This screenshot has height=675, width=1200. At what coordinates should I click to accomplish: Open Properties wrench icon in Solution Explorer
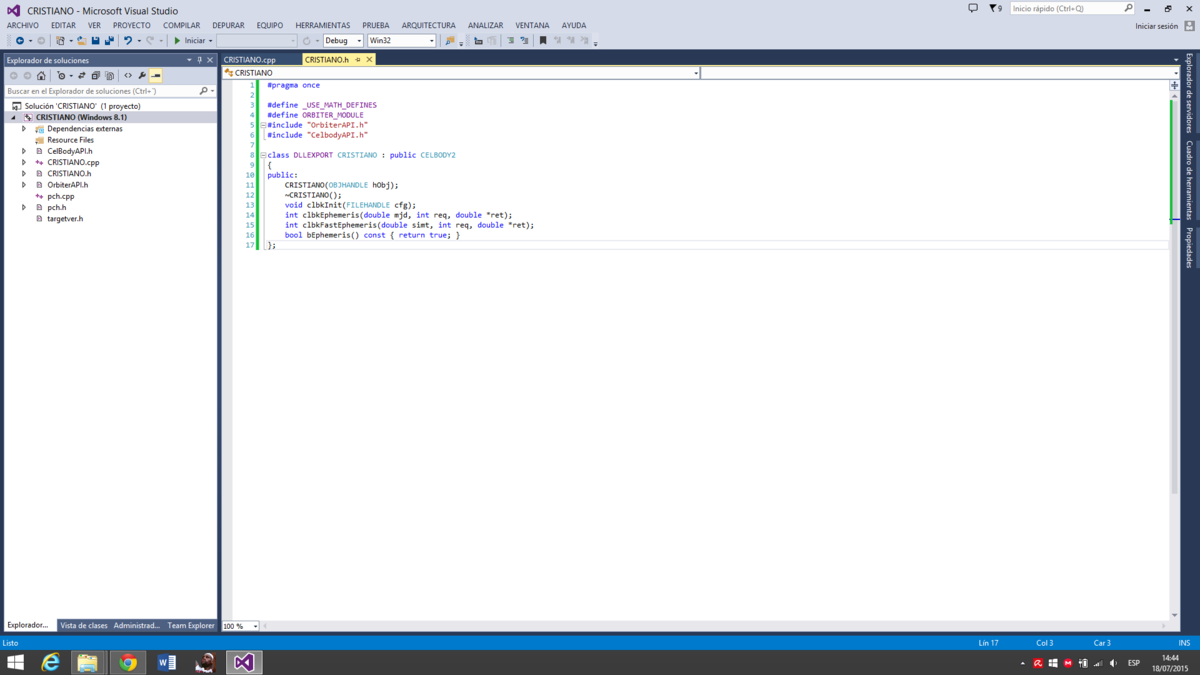pyautogui.click(x=142, y=76)
